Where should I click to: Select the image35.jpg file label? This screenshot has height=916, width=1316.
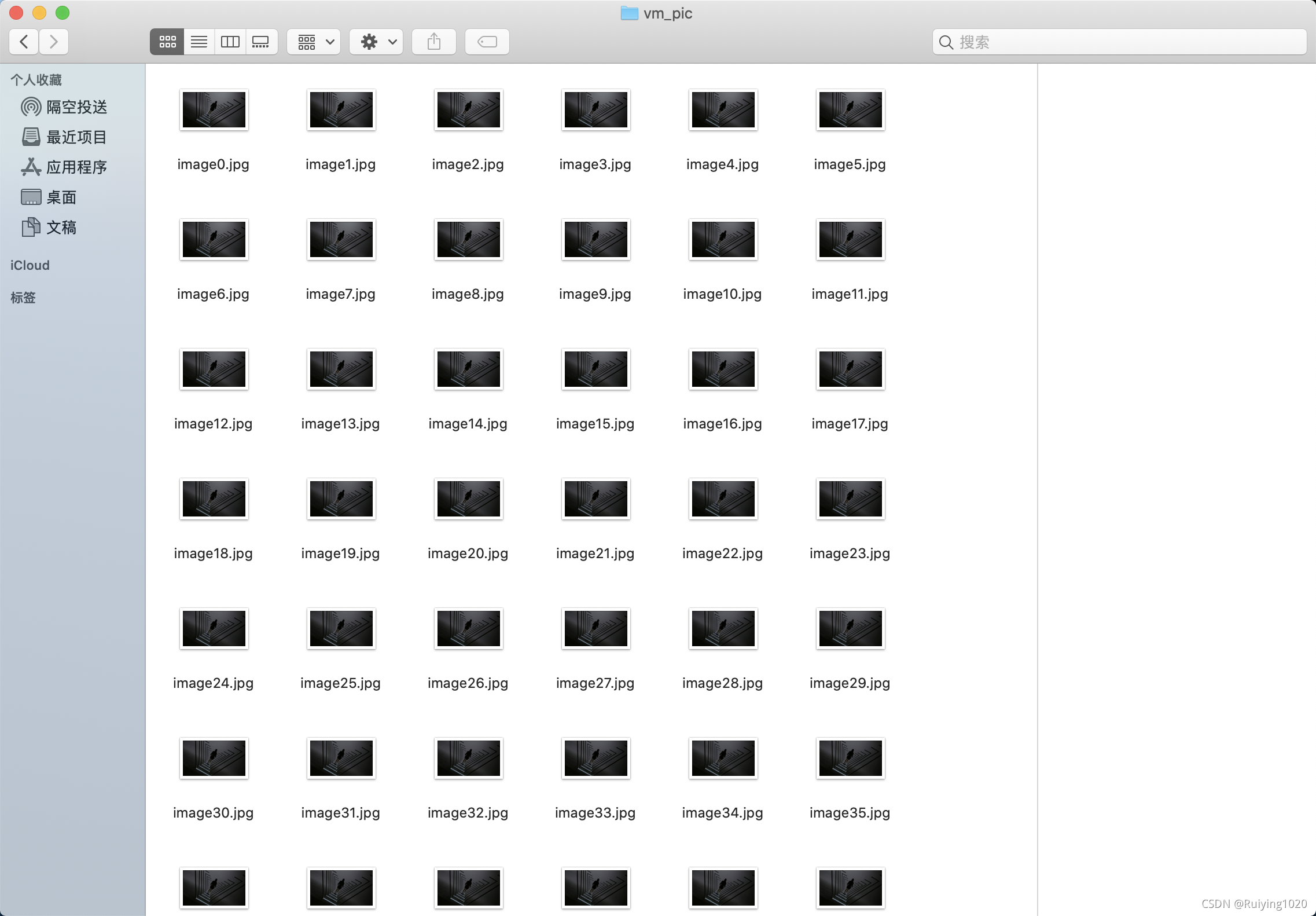coord(850,813)
